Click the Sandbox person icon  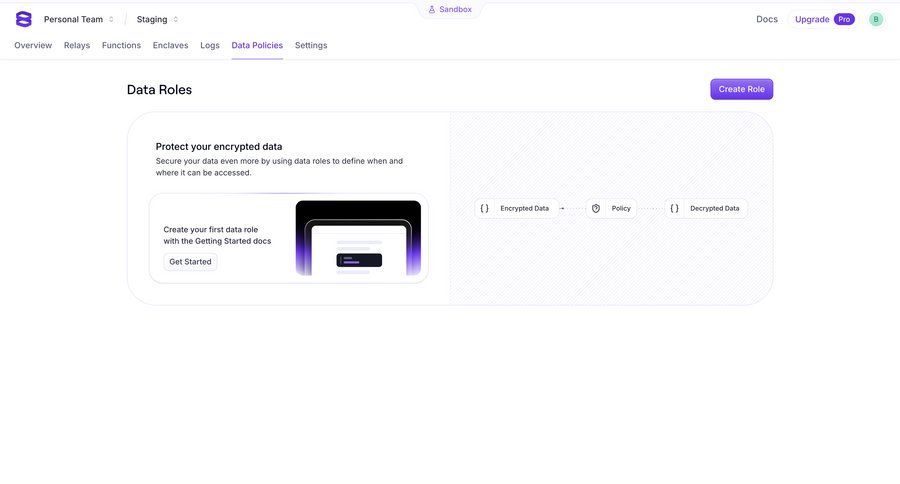[432, 9]
